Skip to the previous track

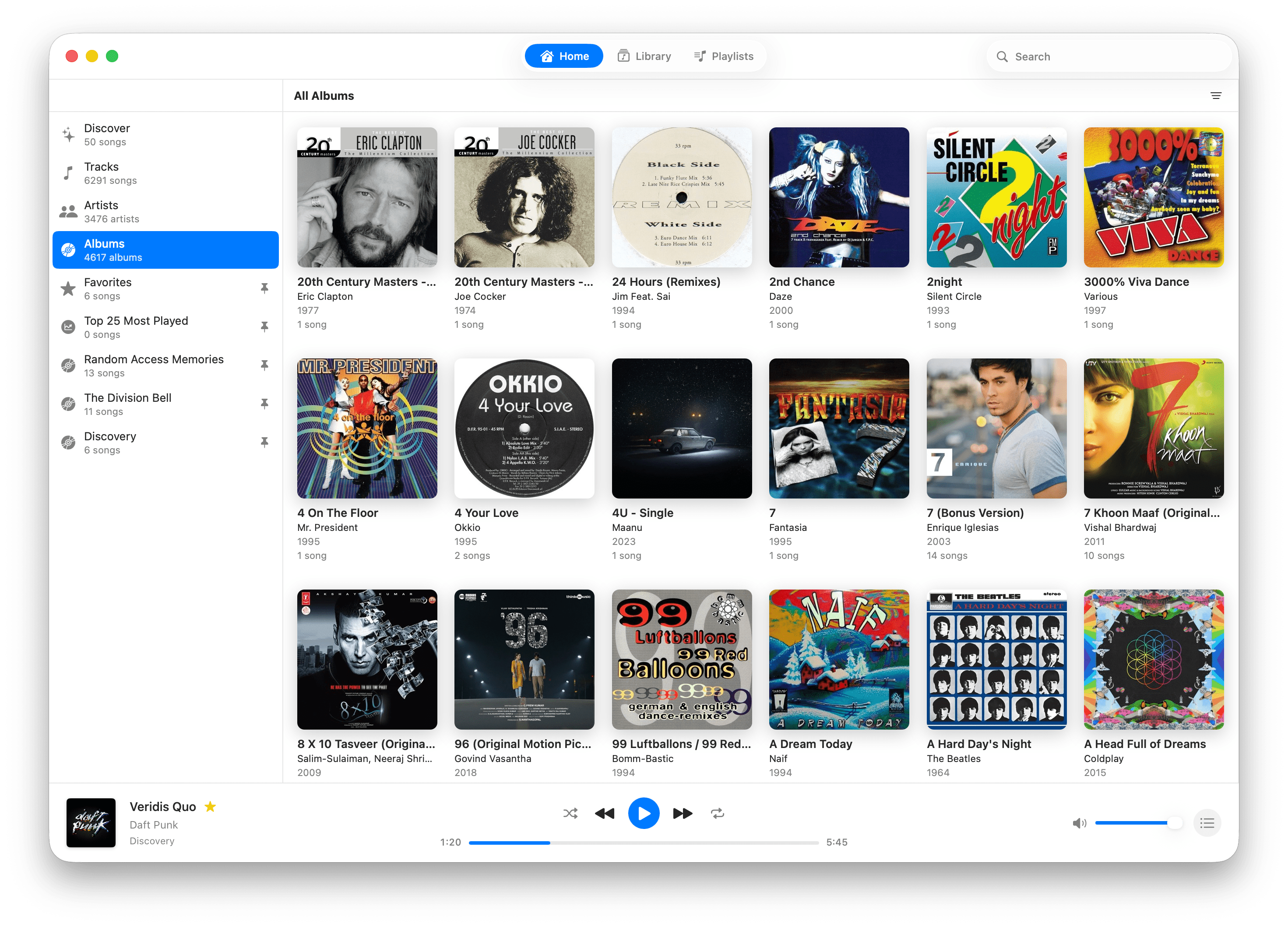[x=604, y=814]
